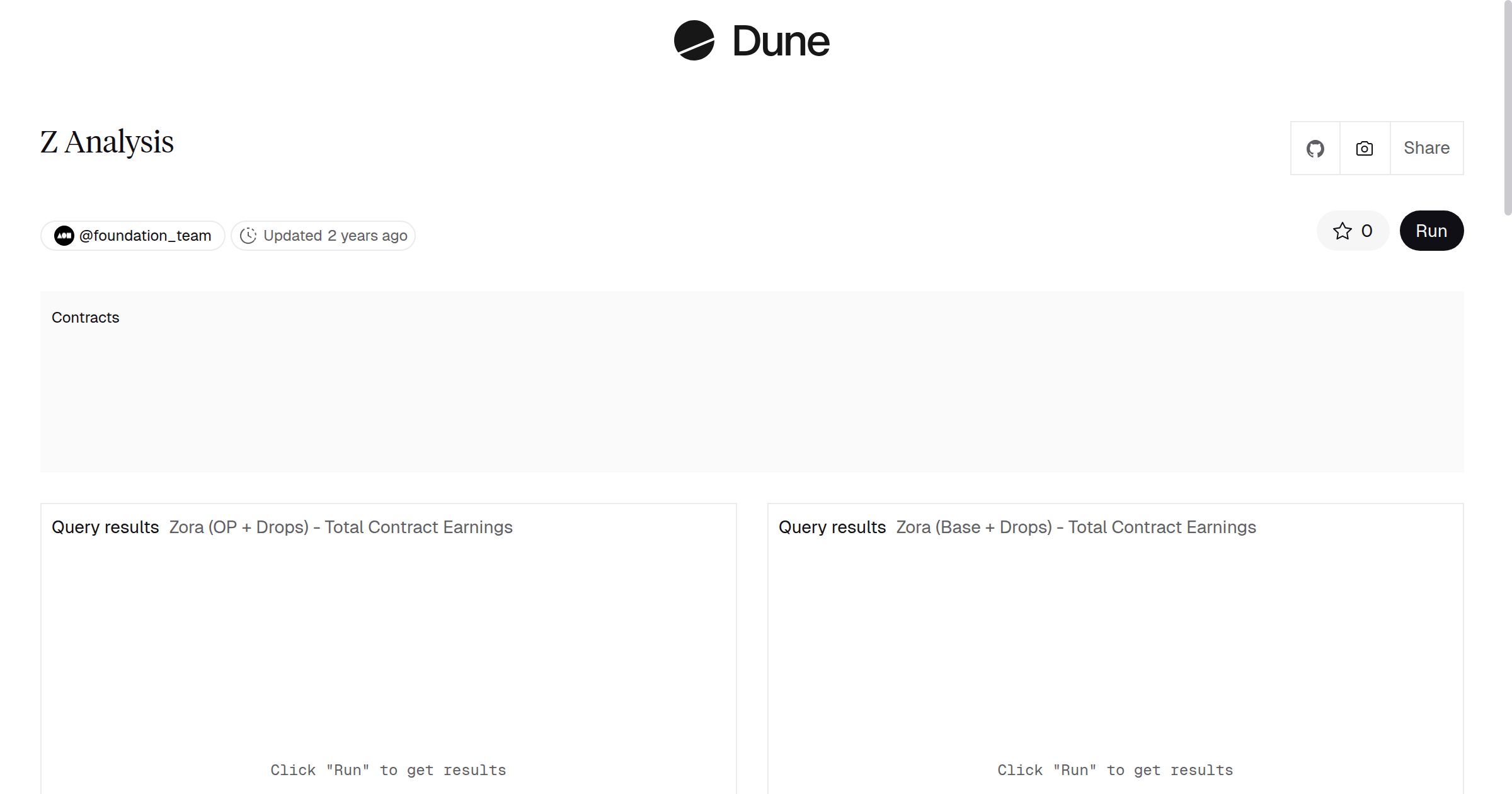This screenshot has width=1512, height=794.
Task: Open Zora (Base + Drops) query link
Action: tap(1075, 527)
